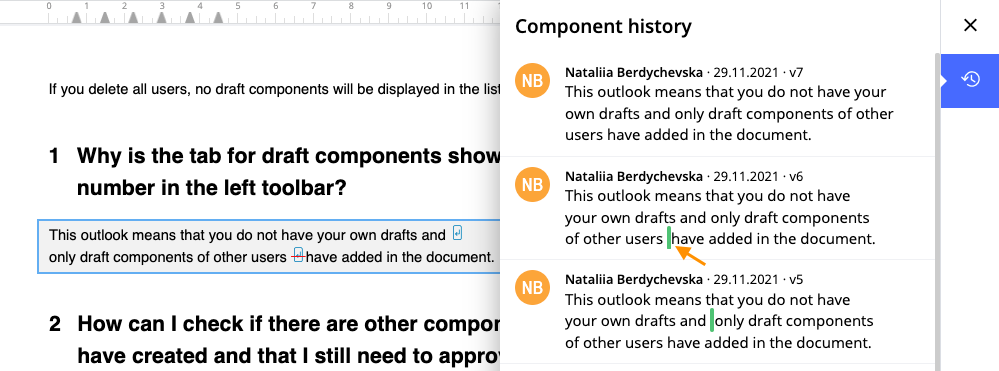Open version v7 history entry text
Viewport: 999px width, 371px height.
coord(729,113)
